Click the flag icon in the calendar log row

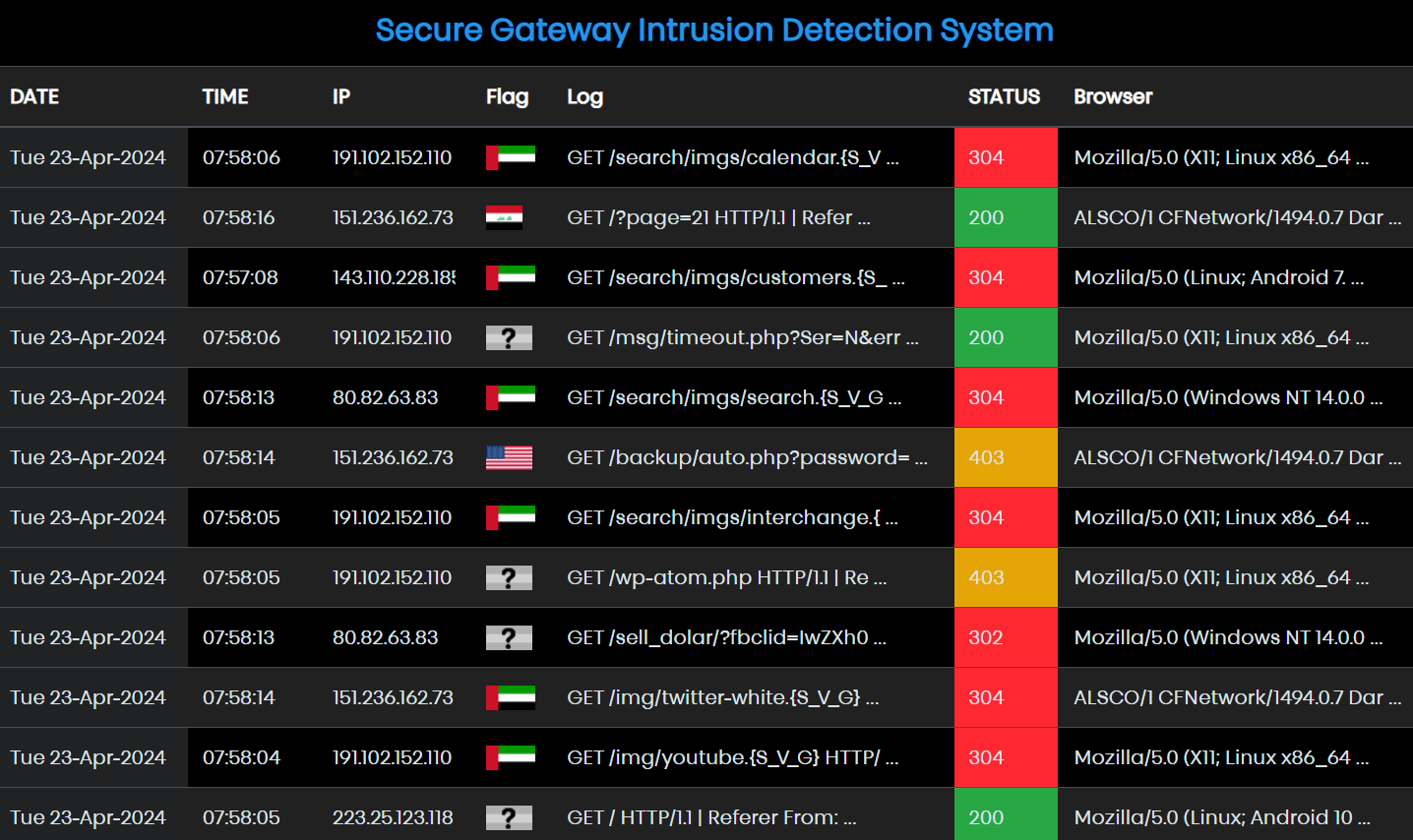click(x=510, y=157)
